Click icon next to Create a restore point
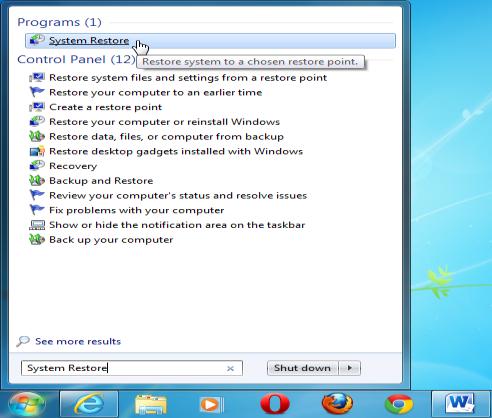Viewport: 492px width, 418px height. (37, 107)
